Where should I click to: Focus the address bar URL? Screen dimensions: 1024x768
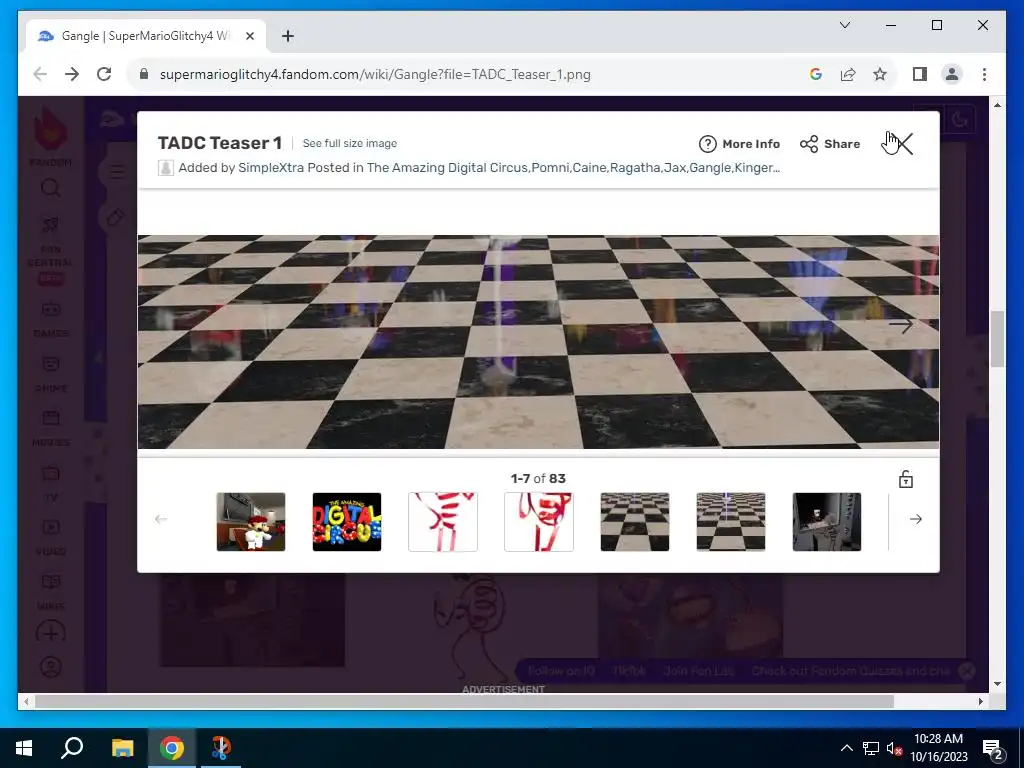[375, 74]
